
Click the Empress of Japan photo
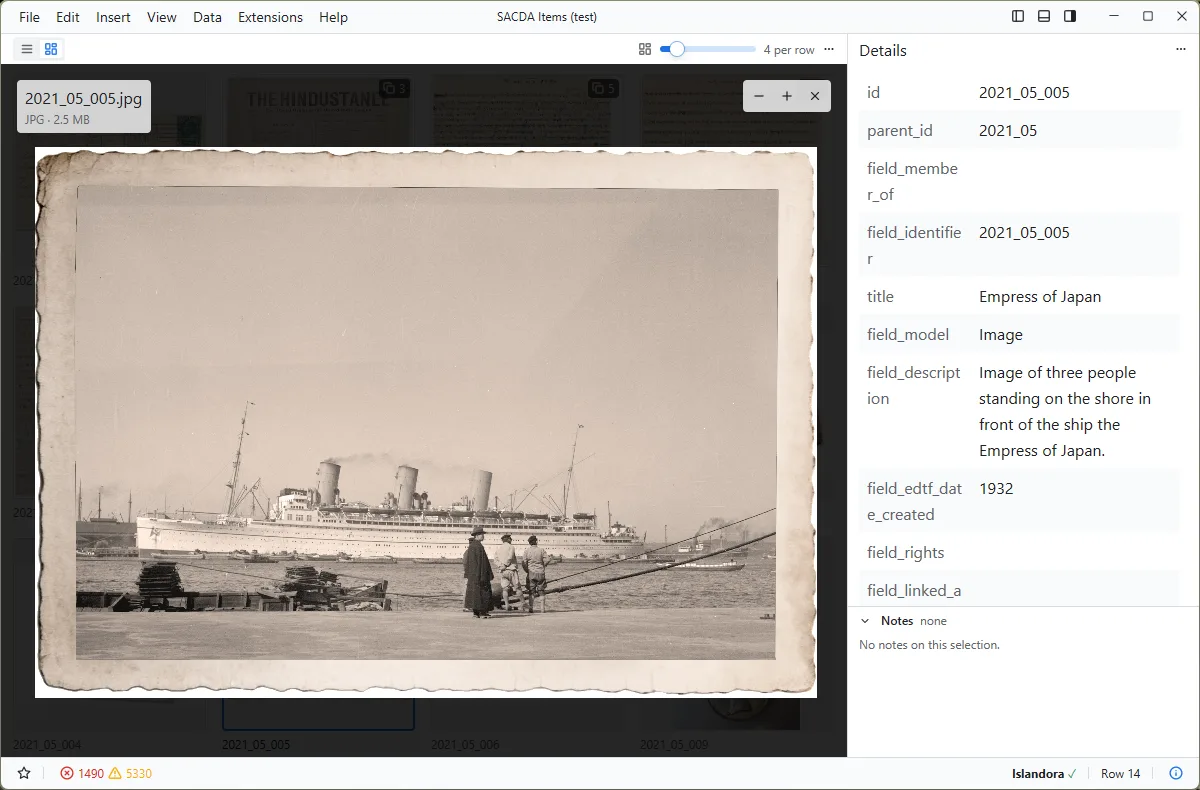426,422
